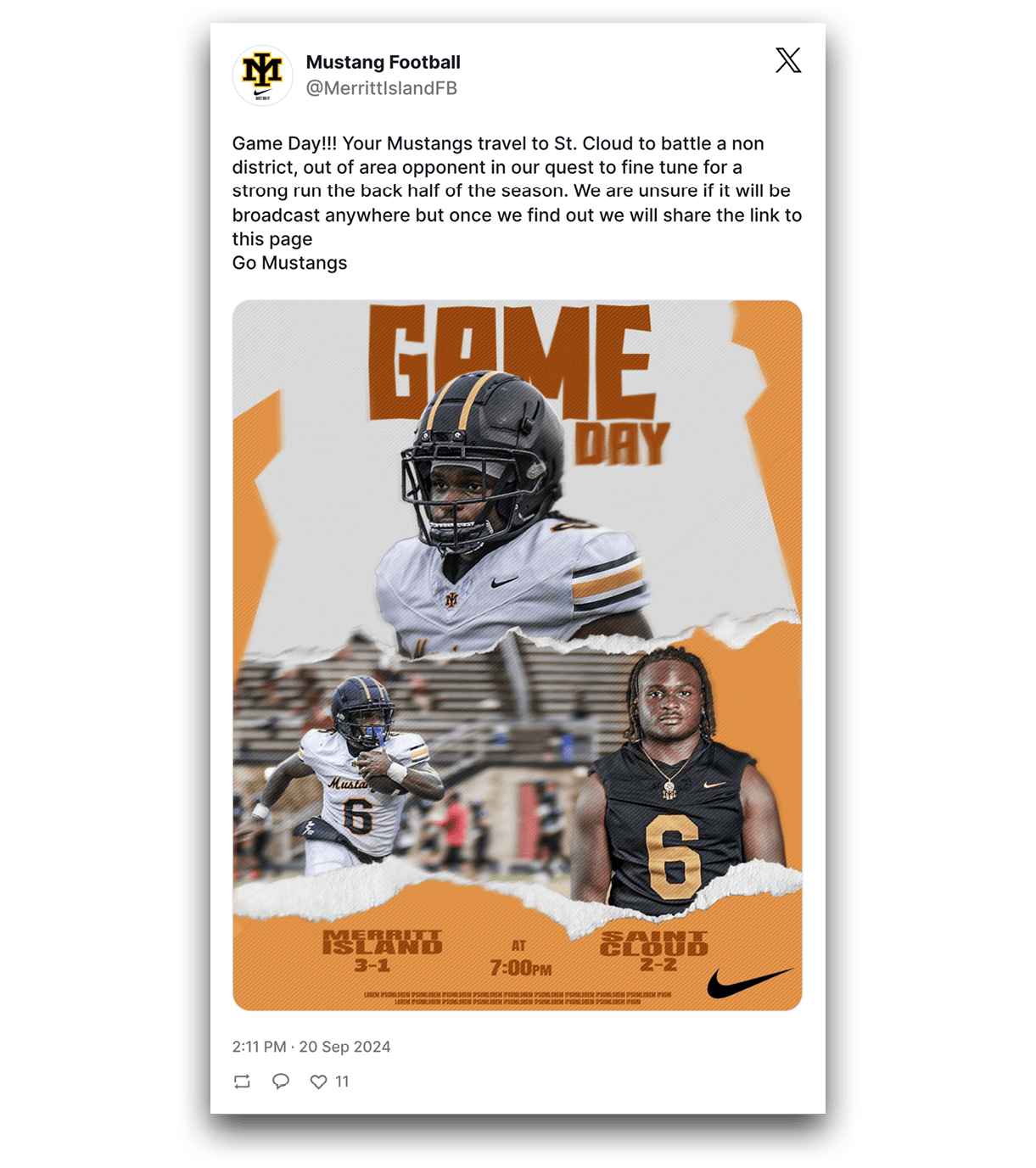Click the like count 11
Screen dimensions: 1036x1168
(342, 1081)
